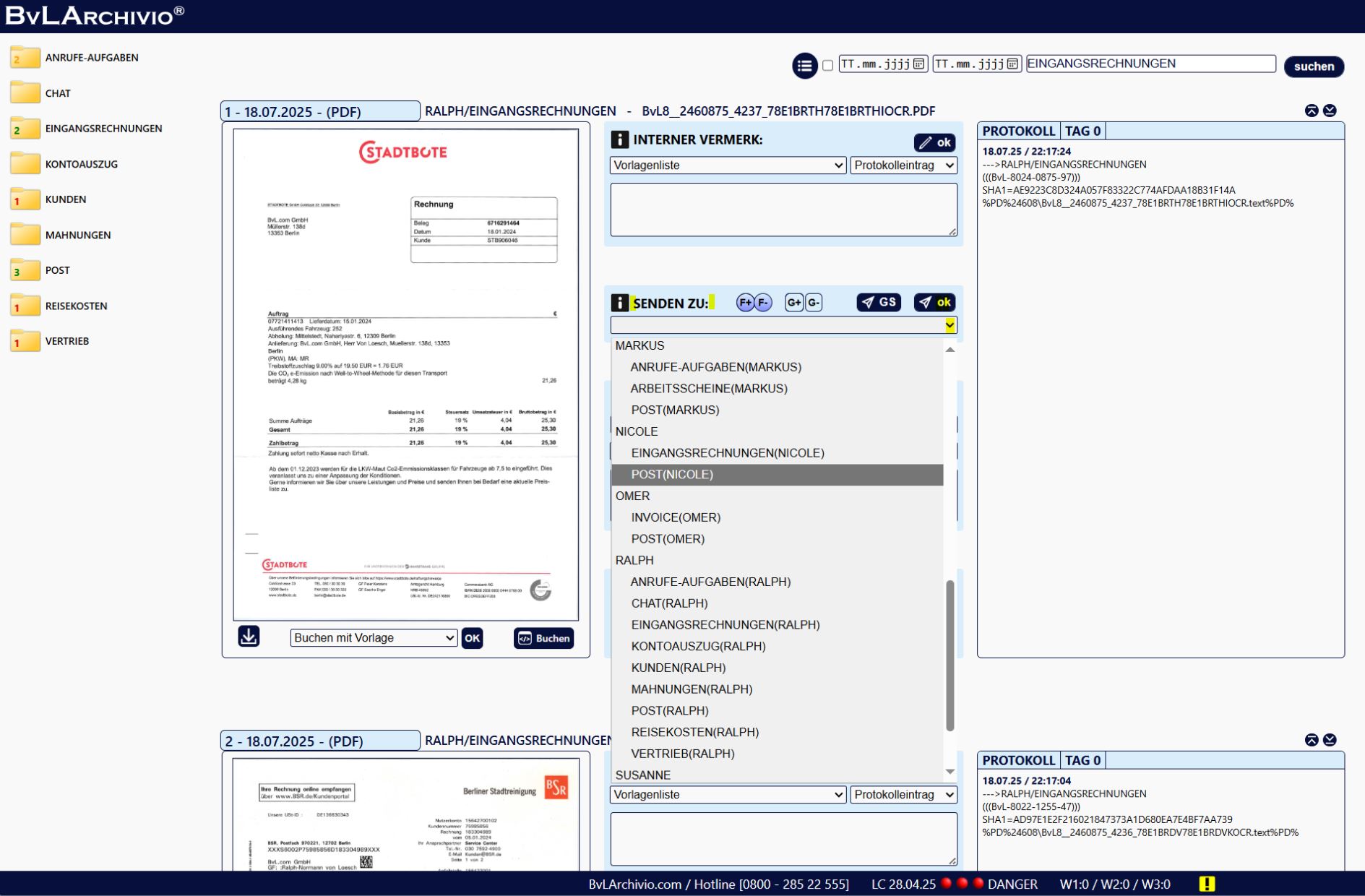Switch to TAG 0 tab of first document

[1082, 132]
